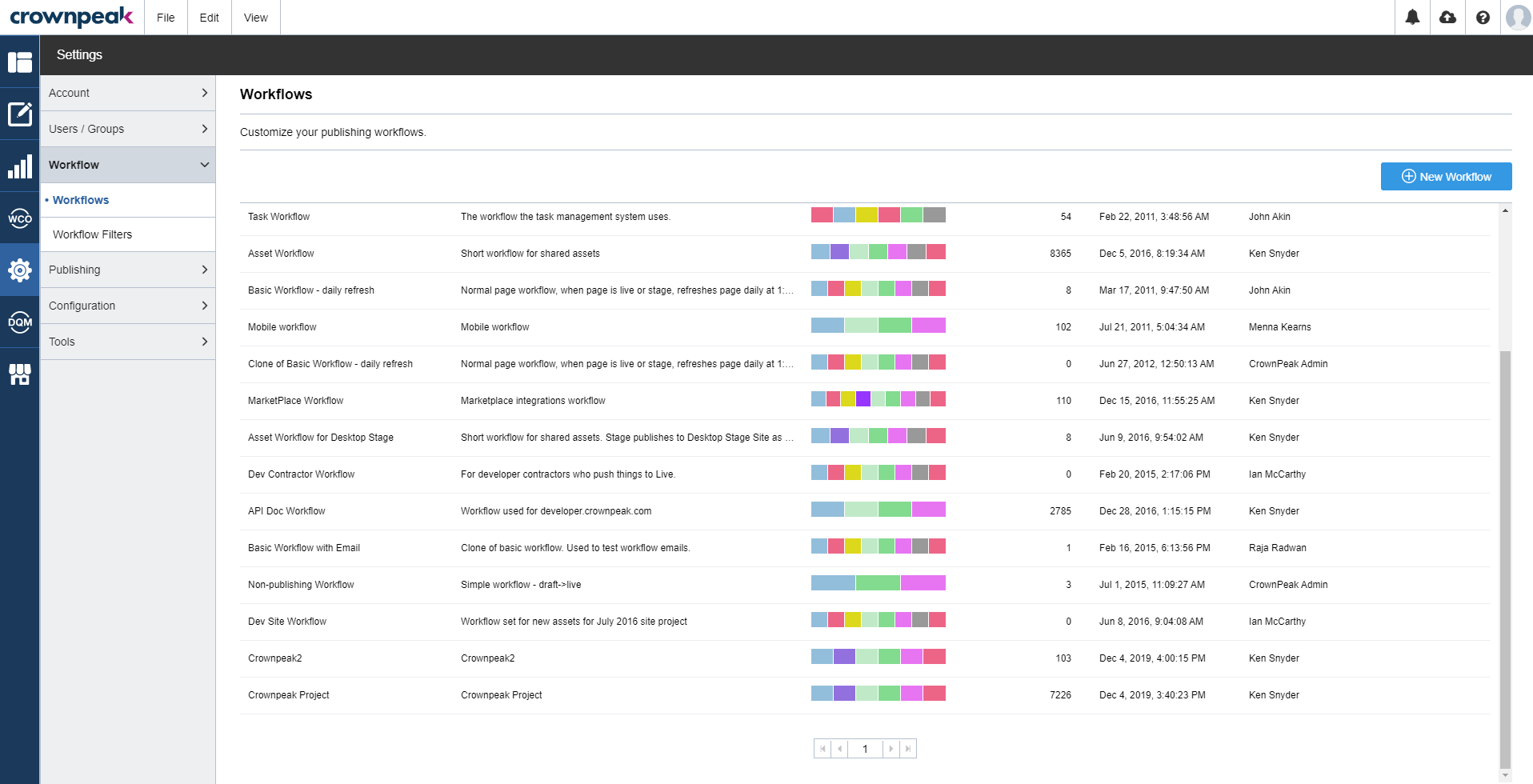Open Basic Workflow with Email

[304, 548]
